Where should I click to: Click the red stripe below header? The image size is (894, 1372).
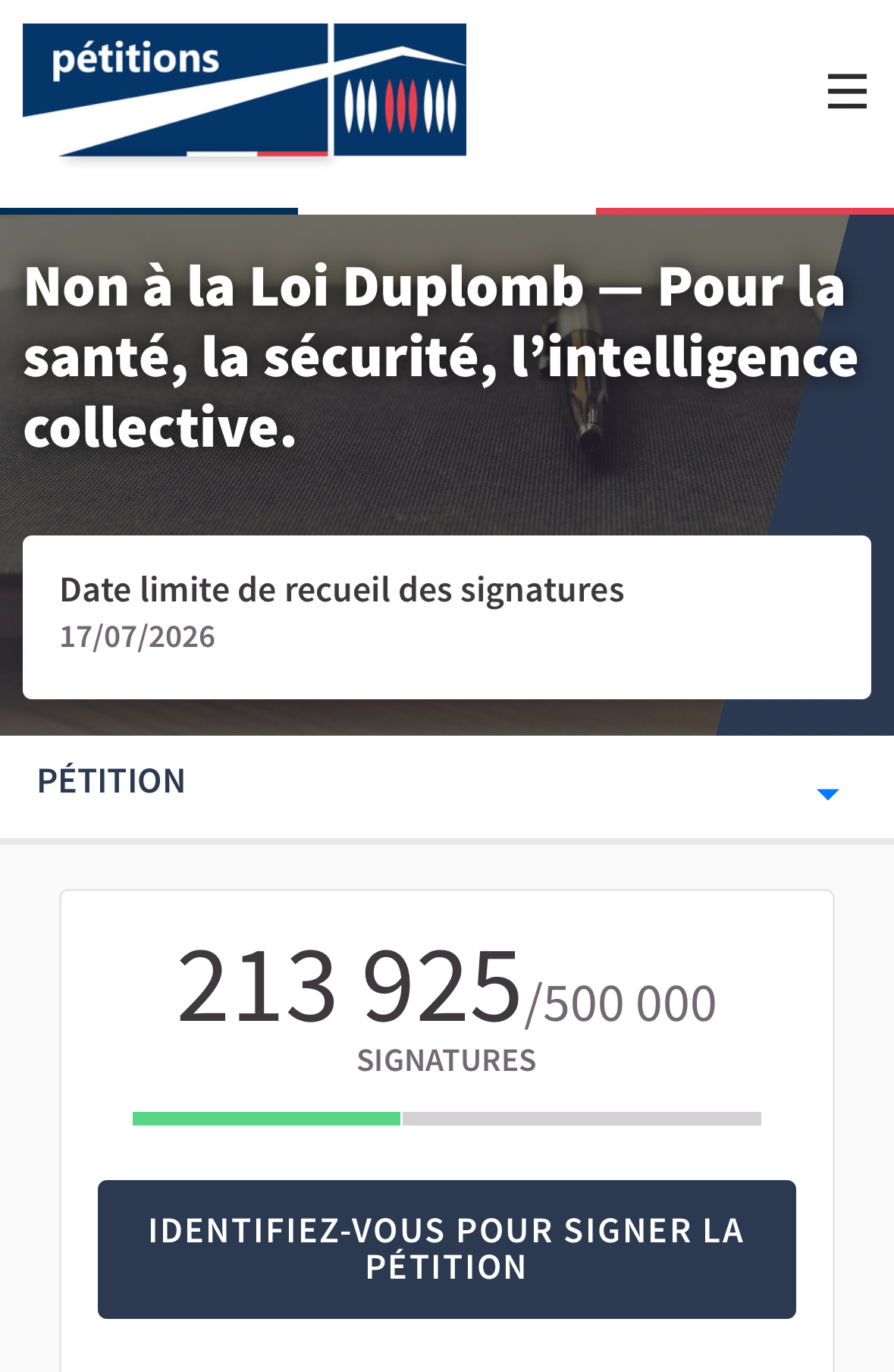tap(745, 211)
